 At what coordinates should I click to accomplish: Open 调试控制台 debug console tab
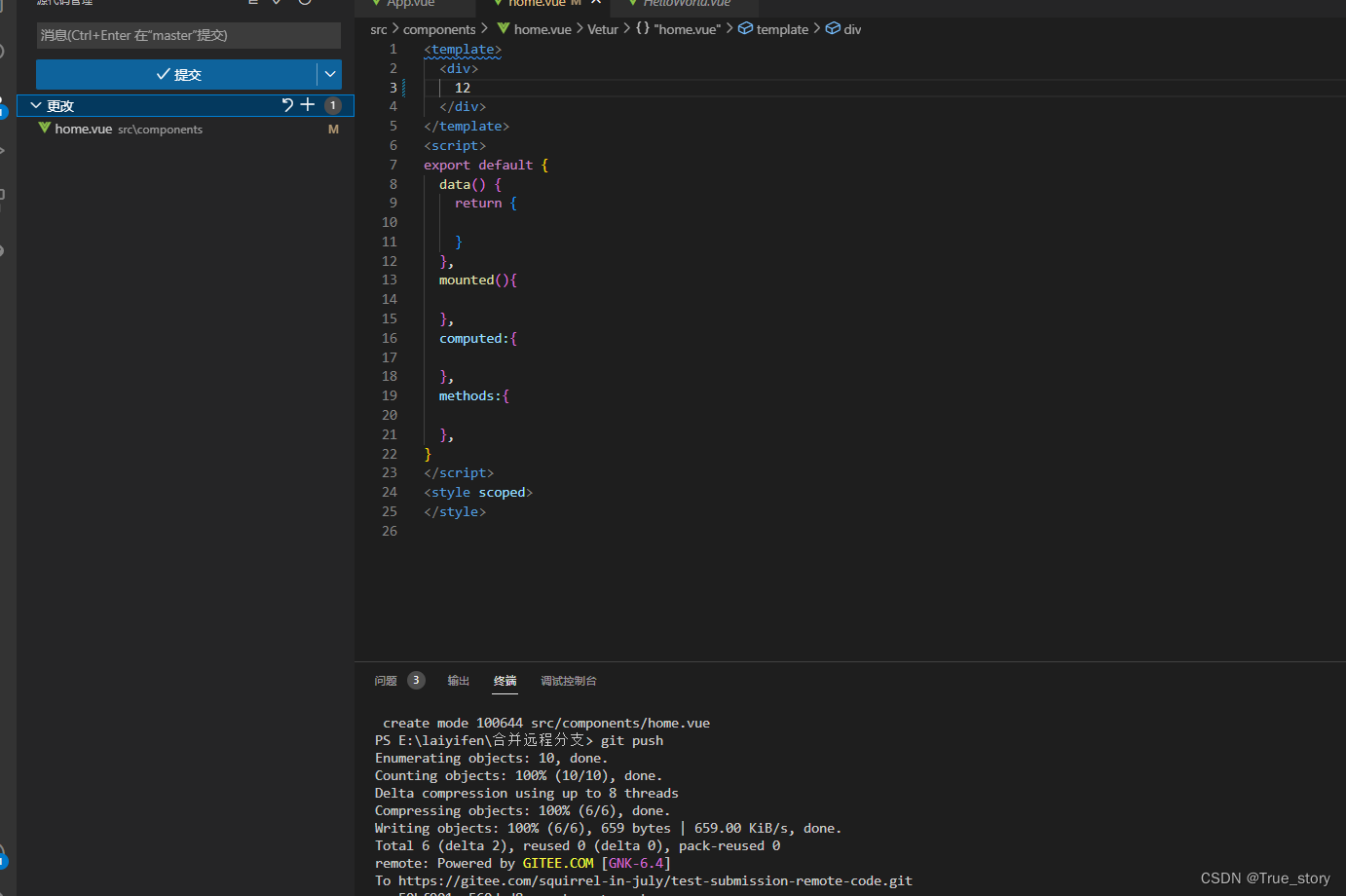(x=569, y=681)
